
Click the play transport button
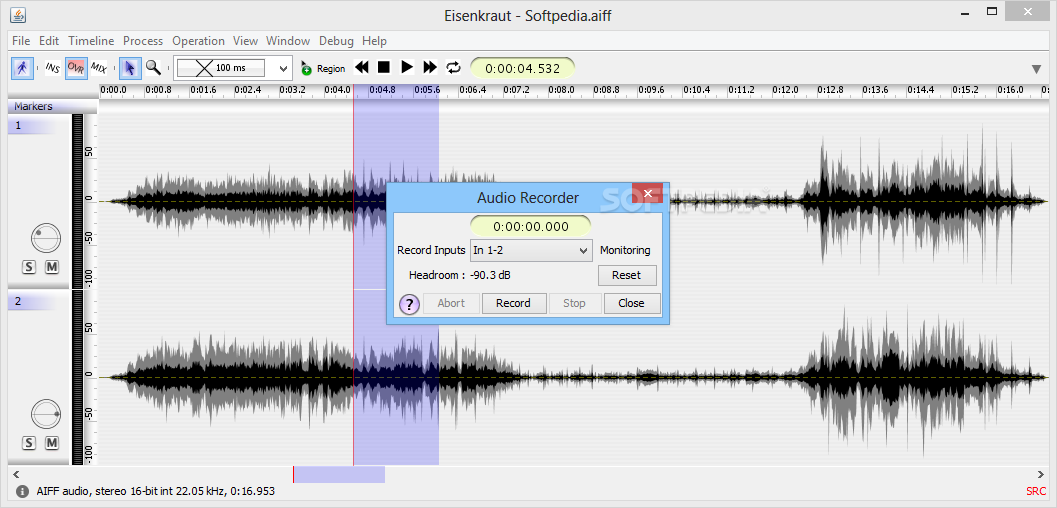pos(406,67)
